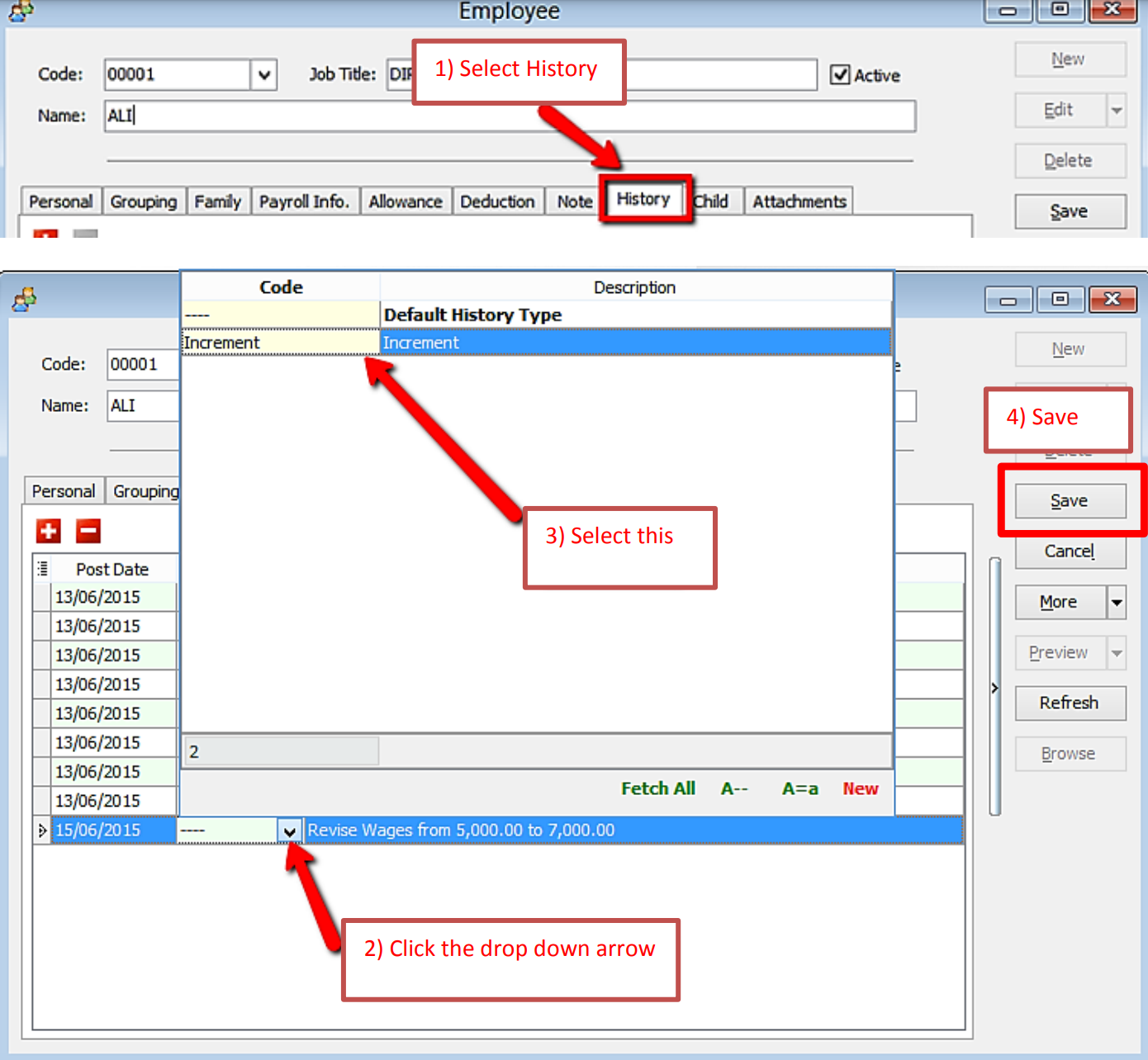The width and height of the screenshot is (1148, 1060).
Task: Click the Refresh button
Action: (1070, 703)
